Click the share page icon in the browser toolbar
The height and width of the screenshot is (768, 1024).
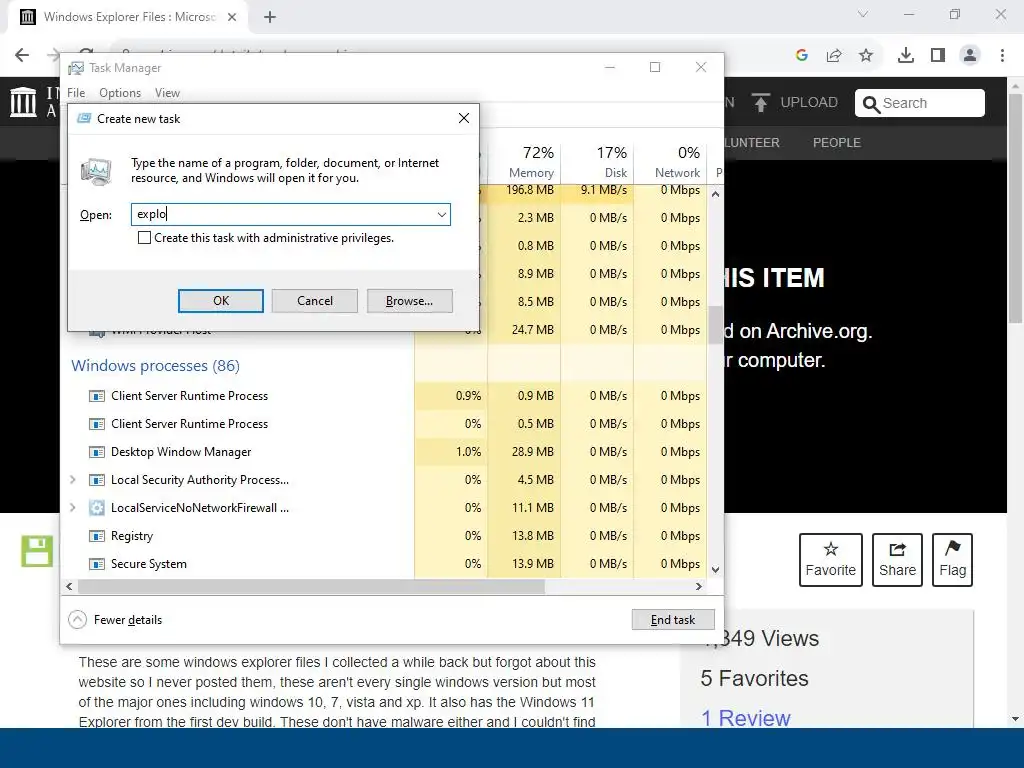pos(834,56)
